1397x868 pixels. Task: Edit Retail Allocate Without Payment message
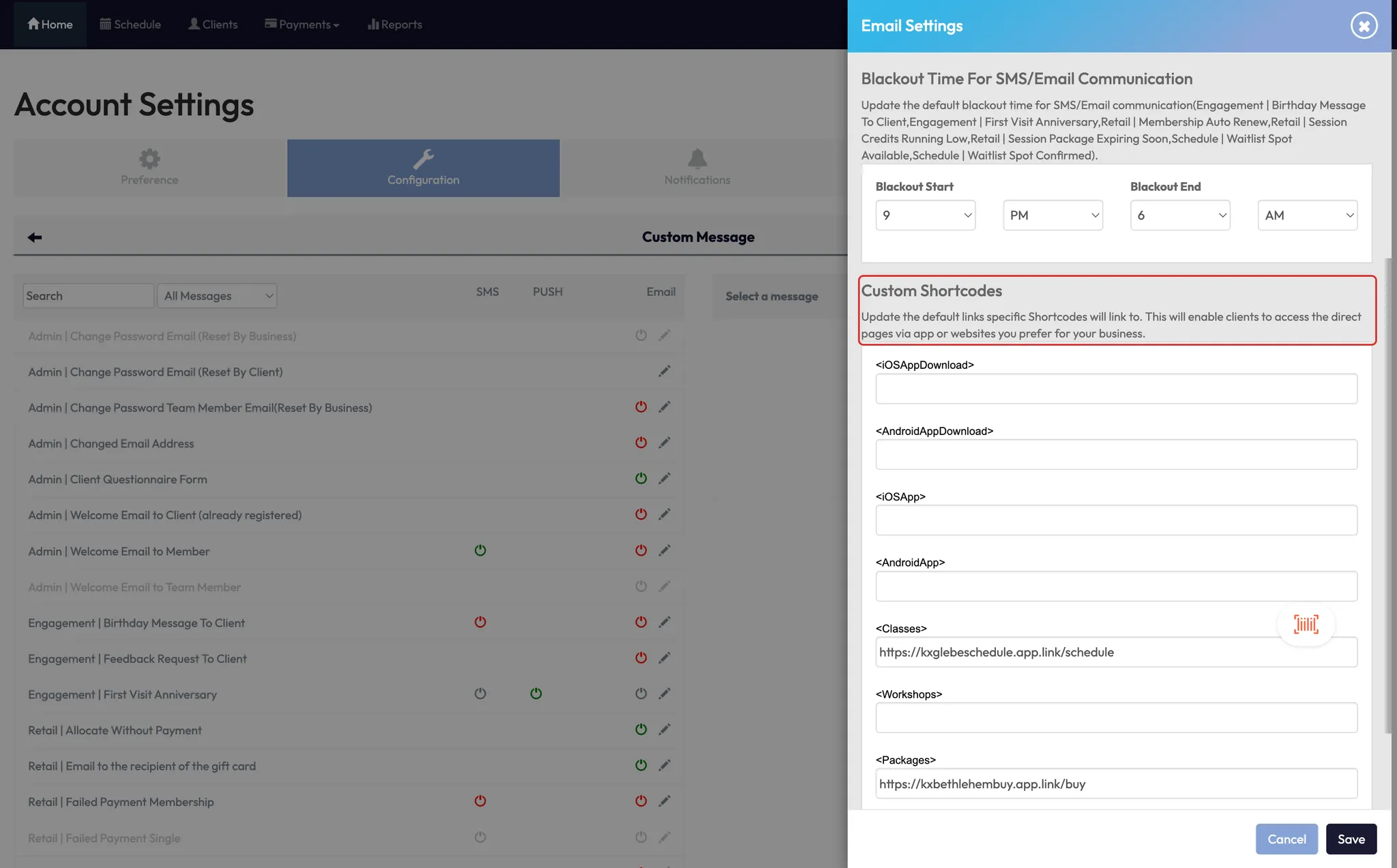tap(664, 730)
